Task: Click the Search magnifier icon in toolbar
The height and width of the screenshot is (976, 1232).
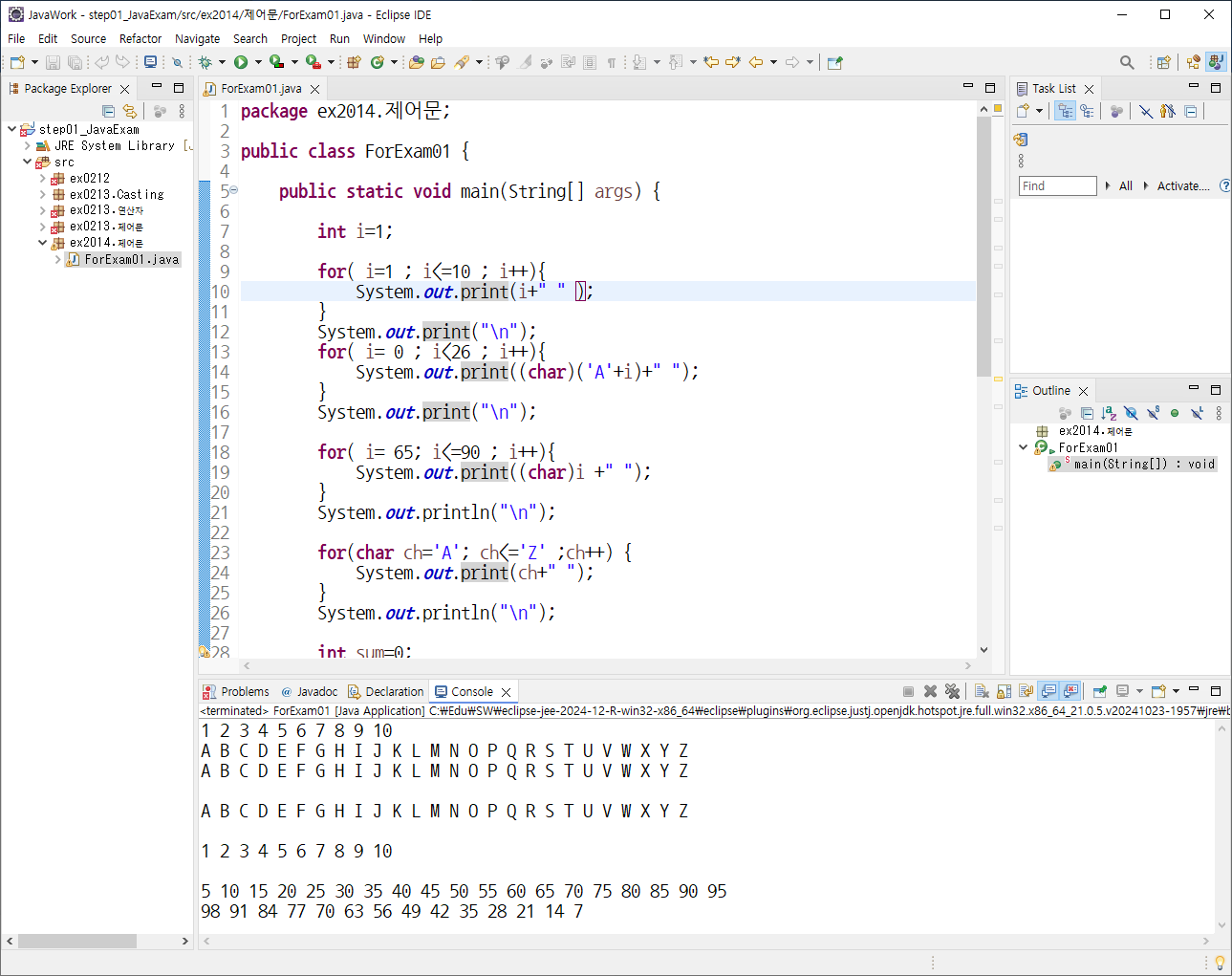Action: 1127,62
